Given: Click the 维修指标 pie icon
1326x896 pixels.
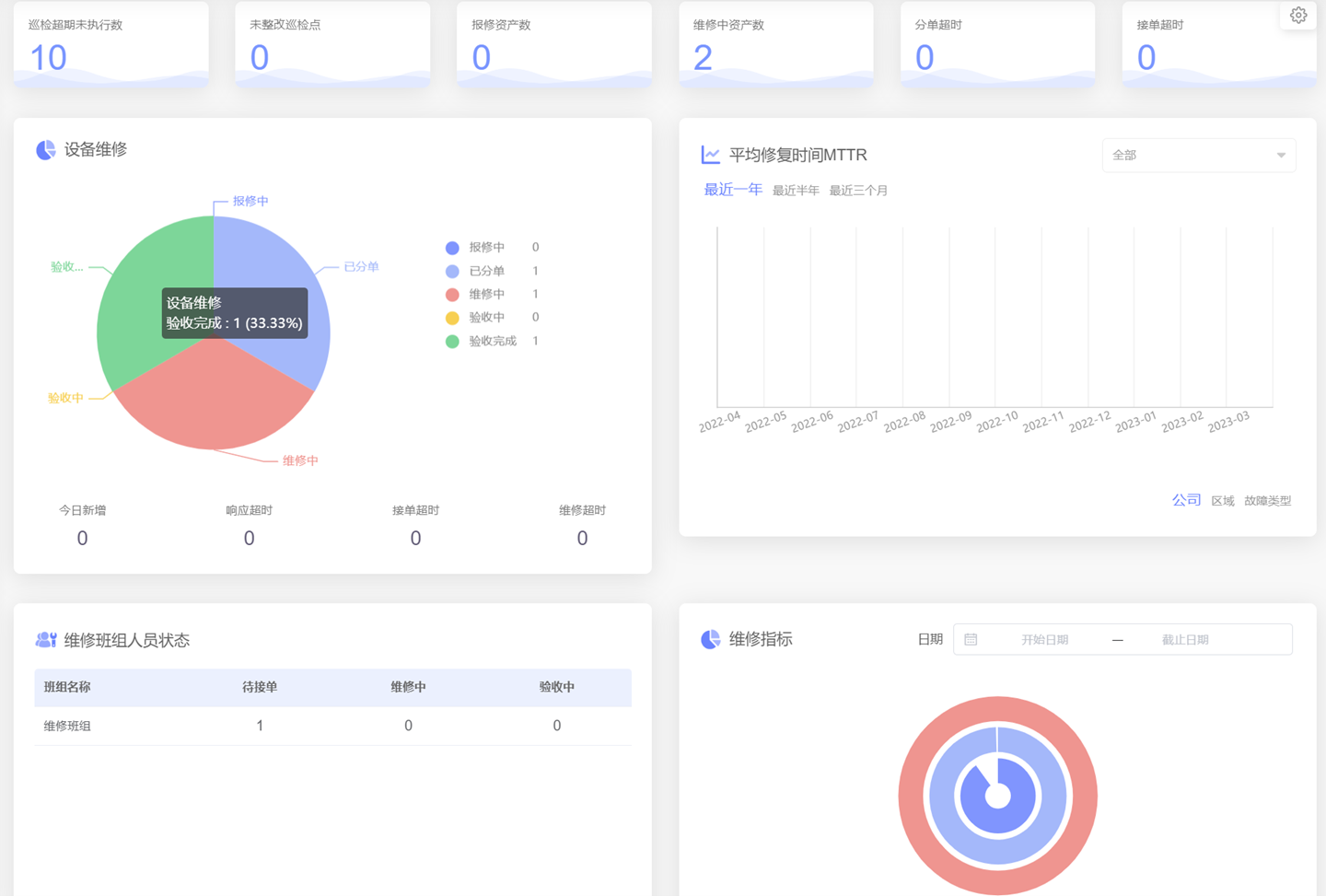Looking at the screenshot, I should (x=711, y=639).
